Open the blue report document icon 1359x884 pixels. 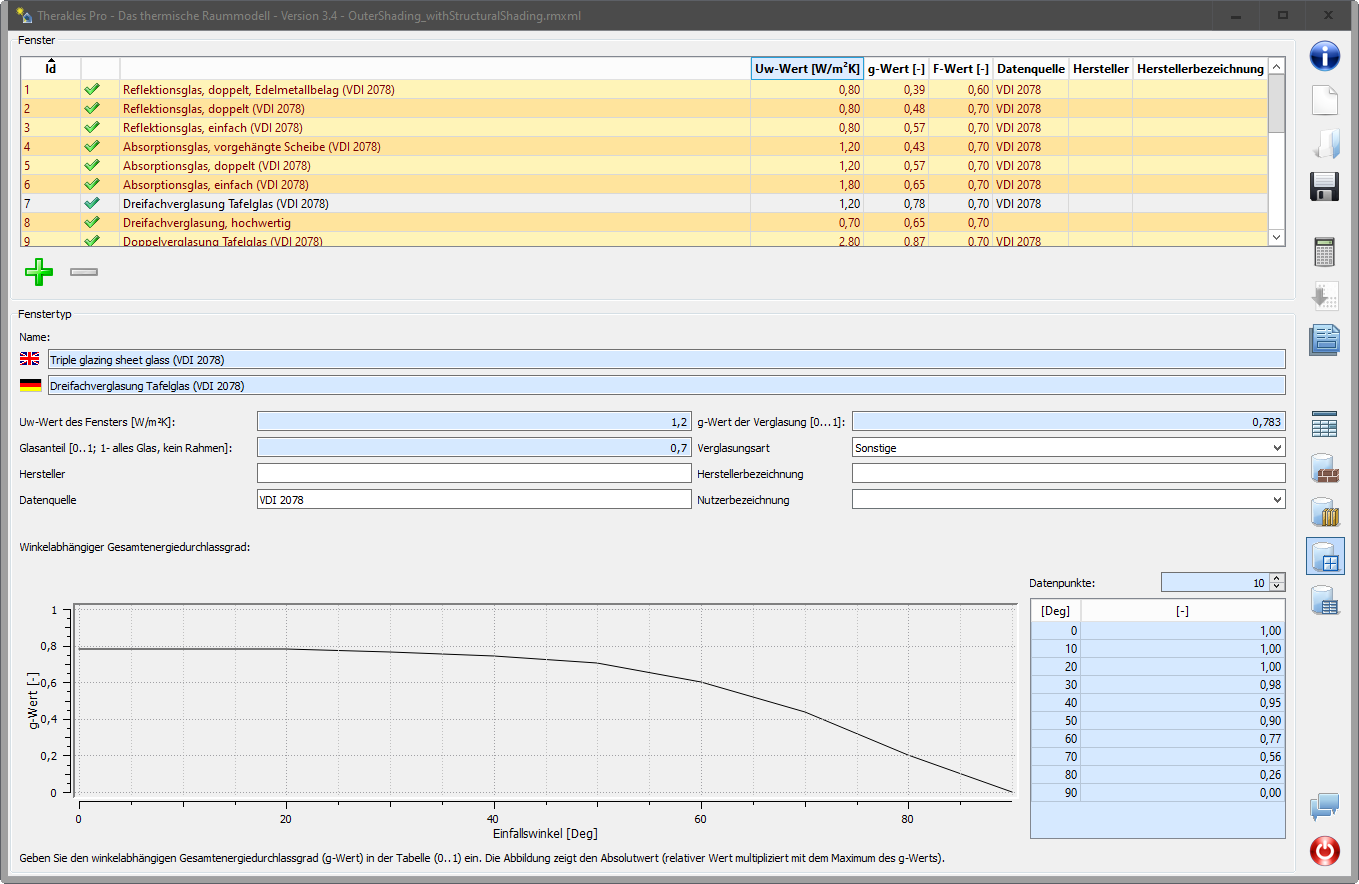tap(1325, 340)
